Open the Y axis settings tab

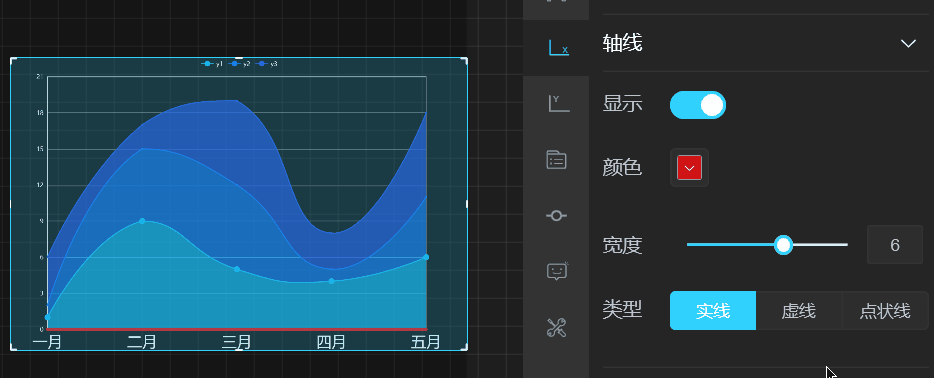558,103
